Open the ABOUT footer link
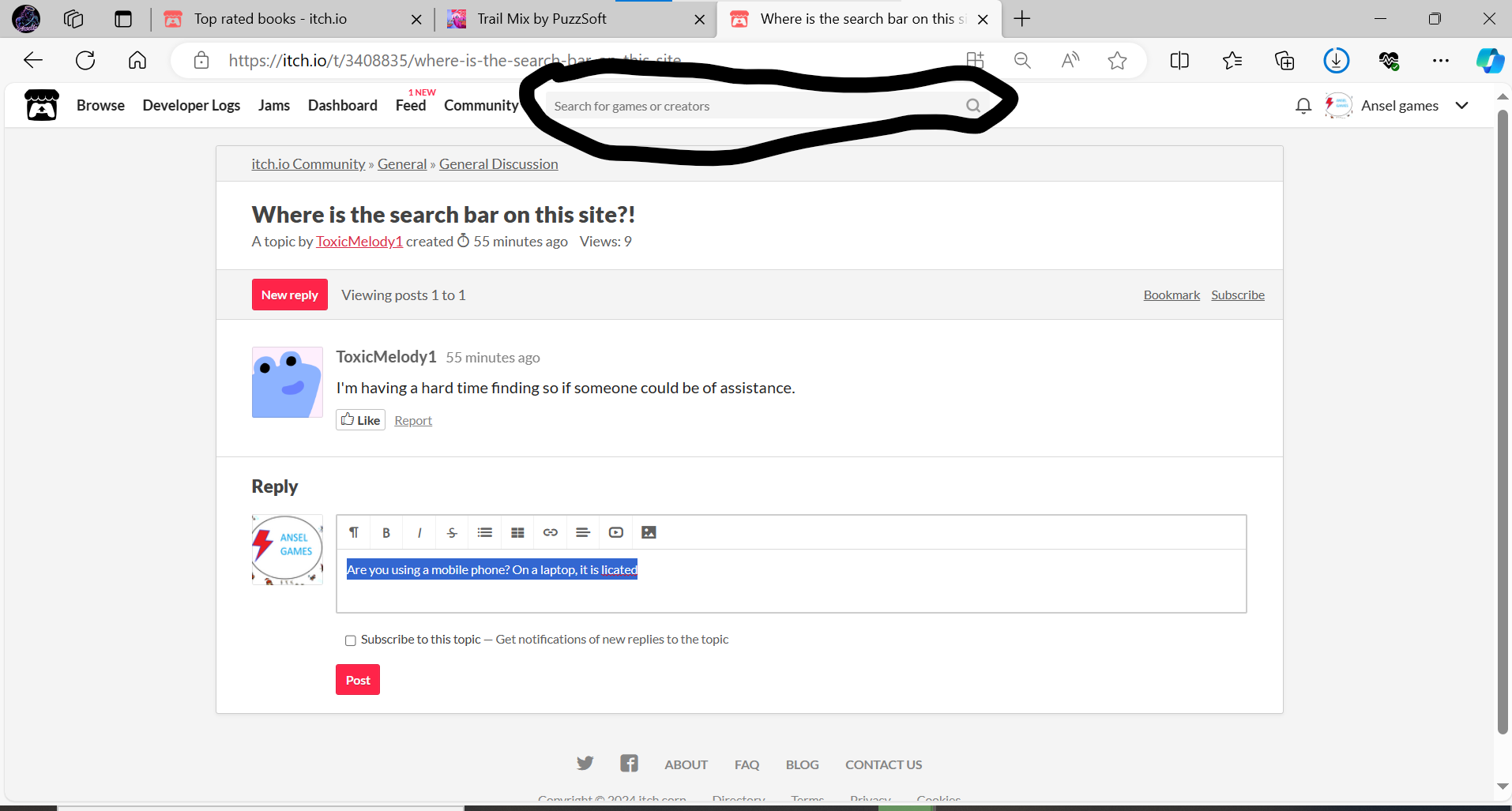The height and width of the screenshot is (811, 1512). coord(686,764)
